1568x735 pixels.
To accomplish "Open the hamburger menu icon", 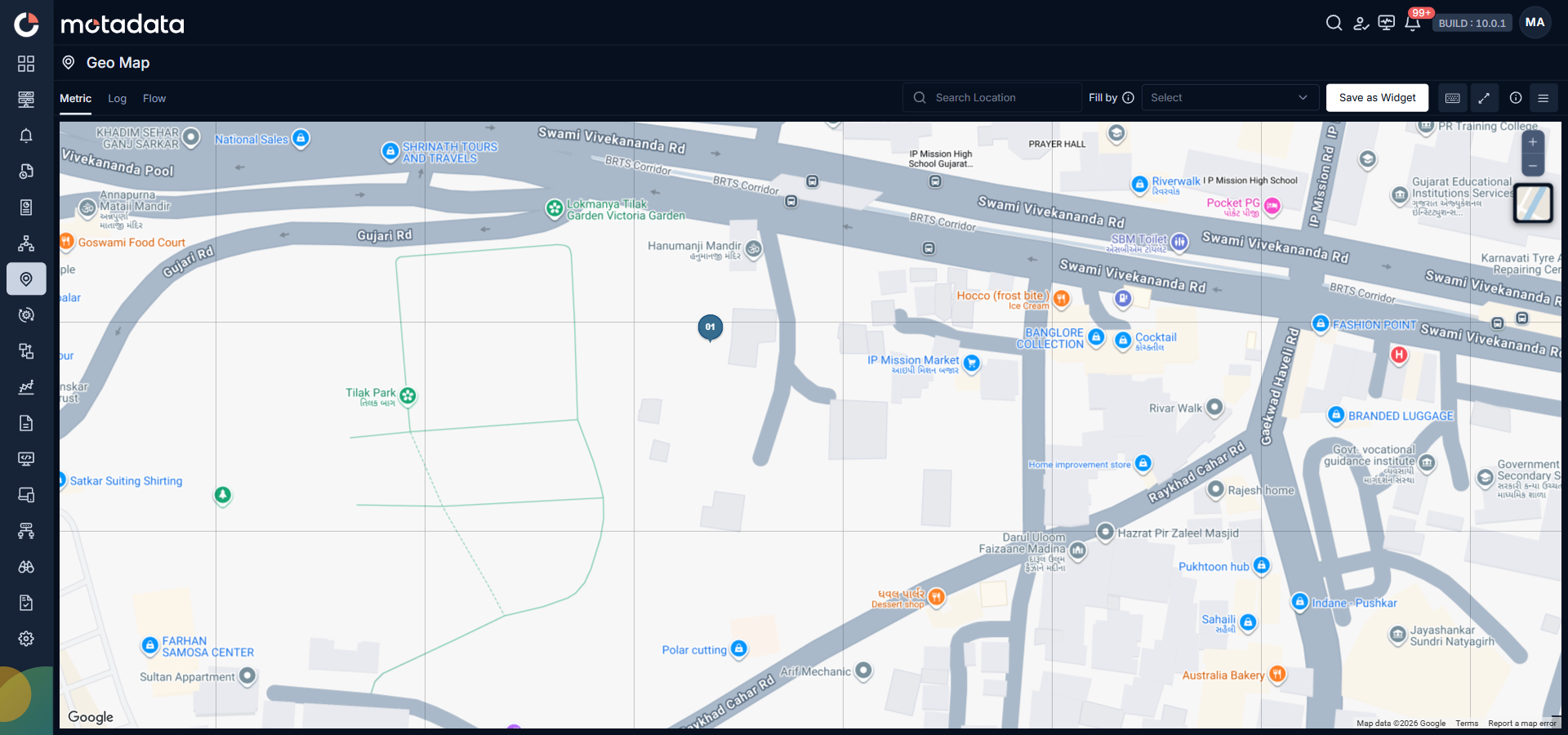I will coord(1543,98).
